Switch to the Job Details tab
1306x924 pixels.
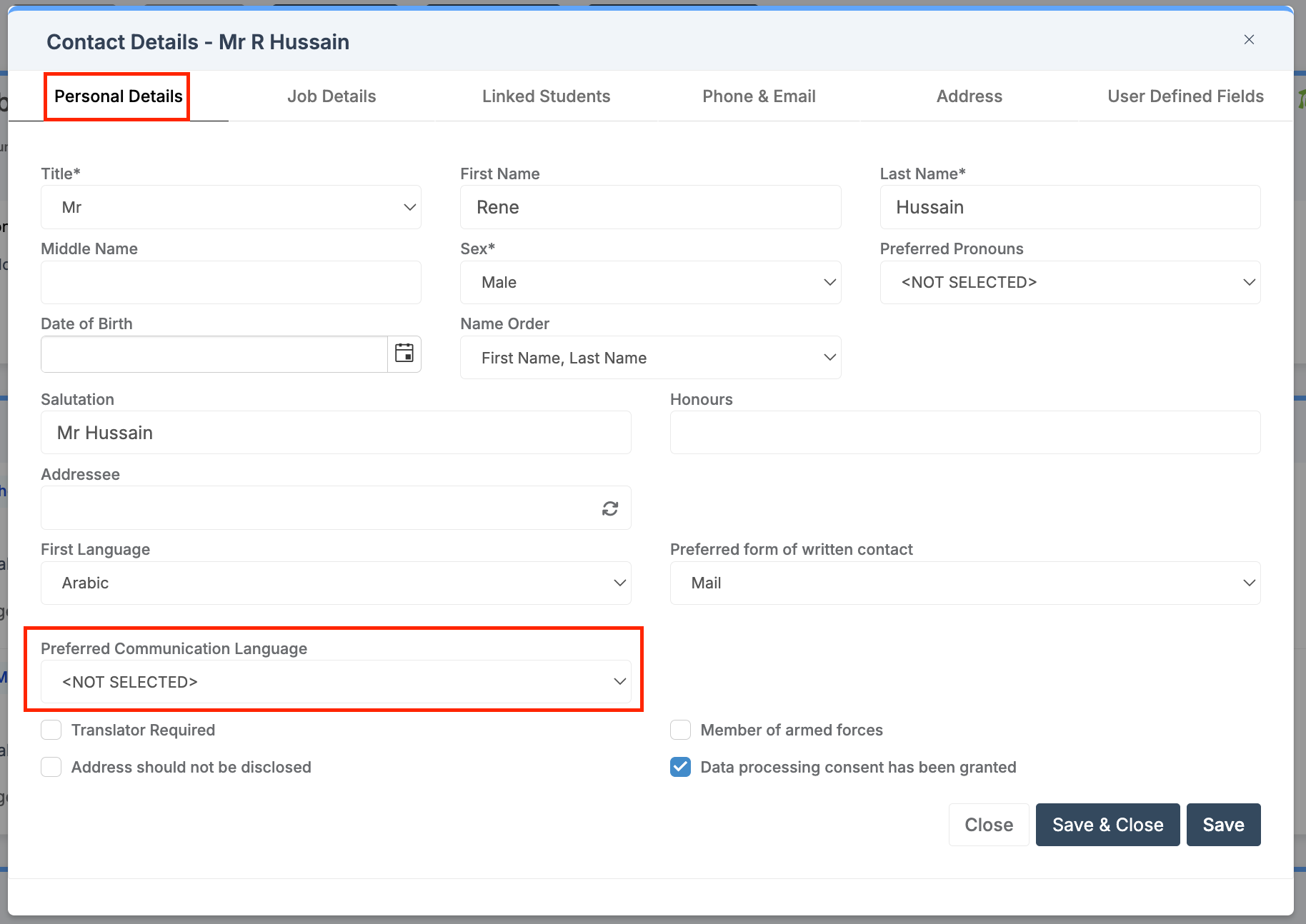point(332,96)
